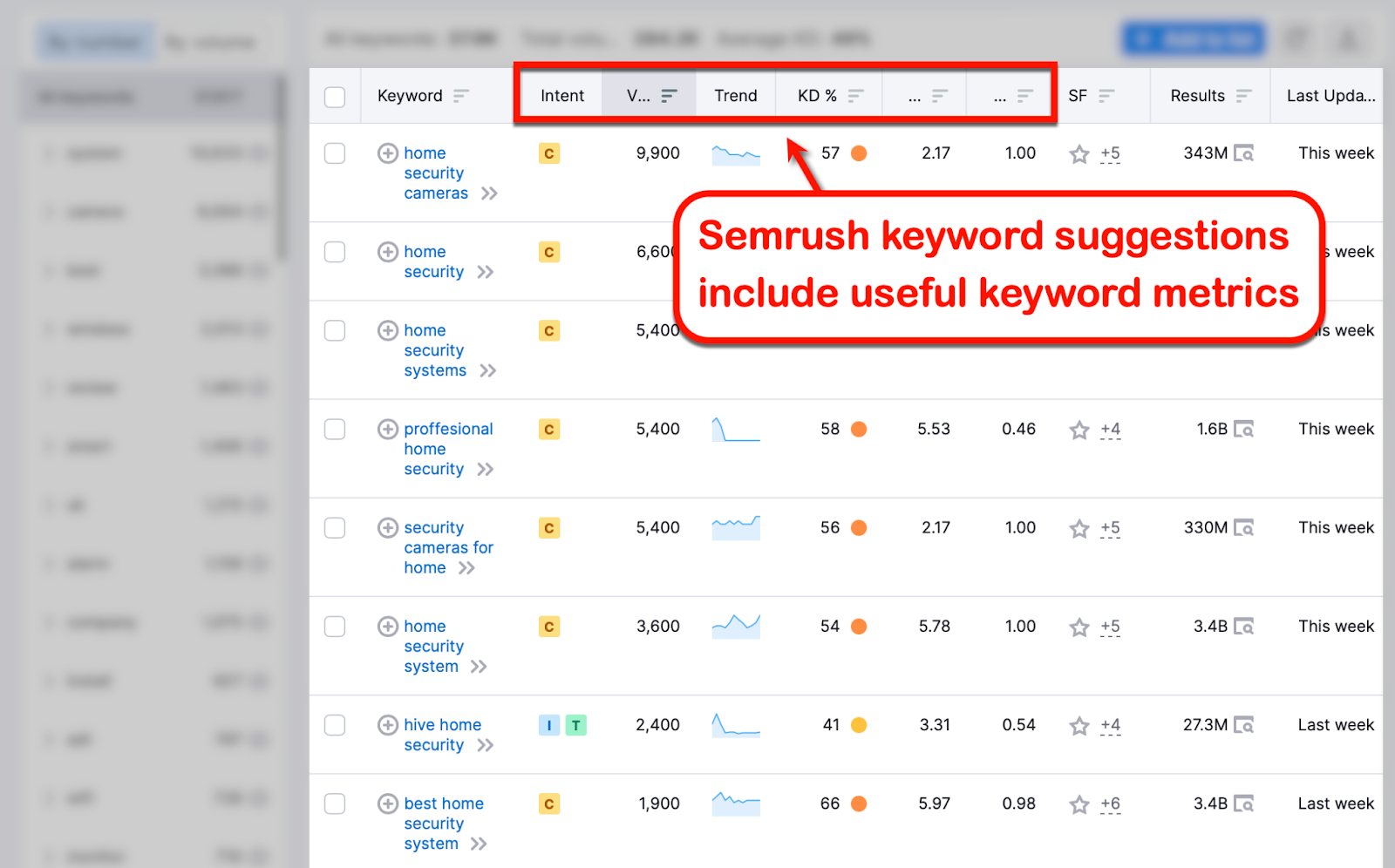Open the 'security cameras for home' keyword link
The image size is (1395, 868).
tap(448, 547)
